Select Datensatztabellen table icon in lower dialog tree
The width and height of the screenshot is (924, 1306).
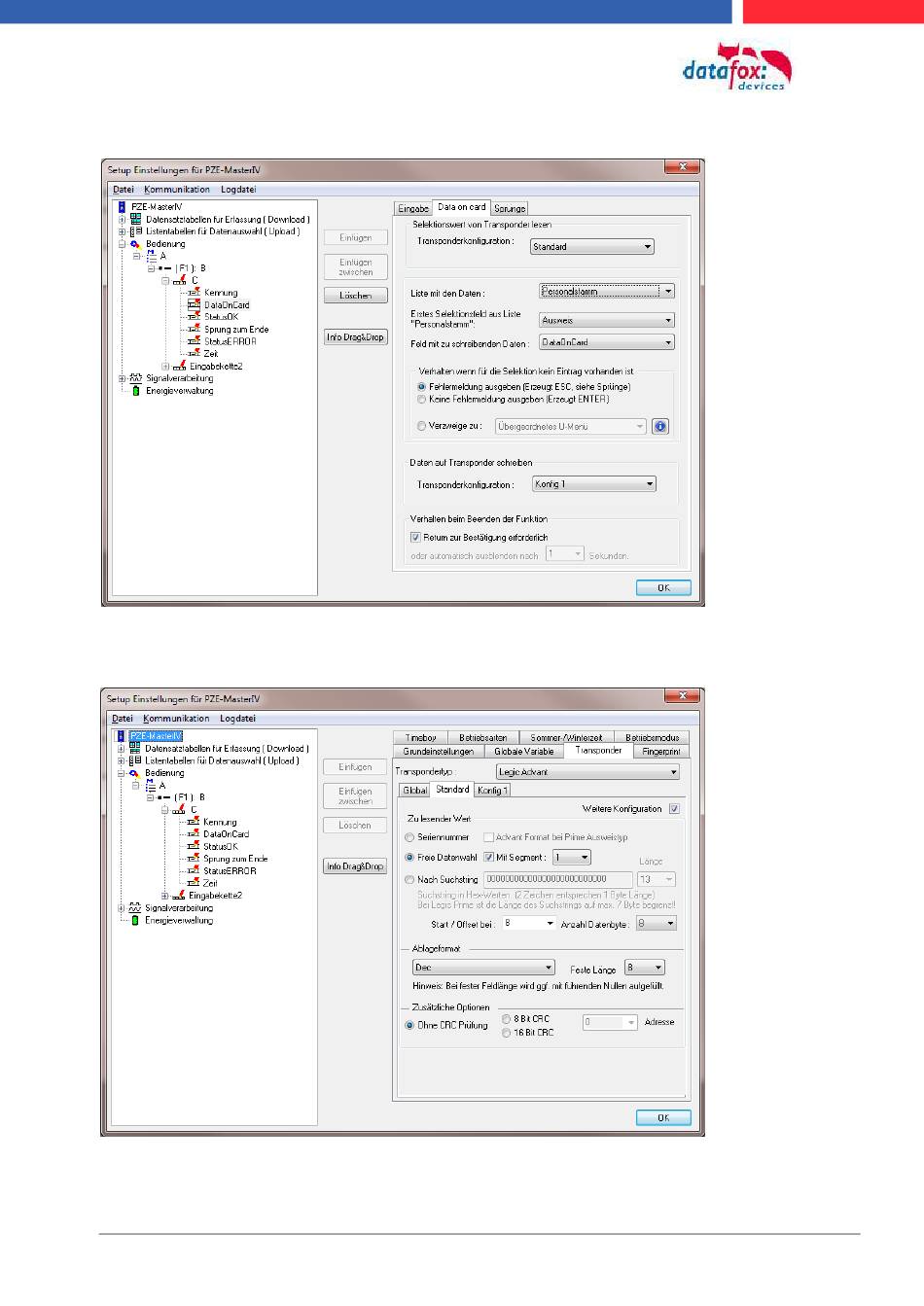(x=135, y=749)
